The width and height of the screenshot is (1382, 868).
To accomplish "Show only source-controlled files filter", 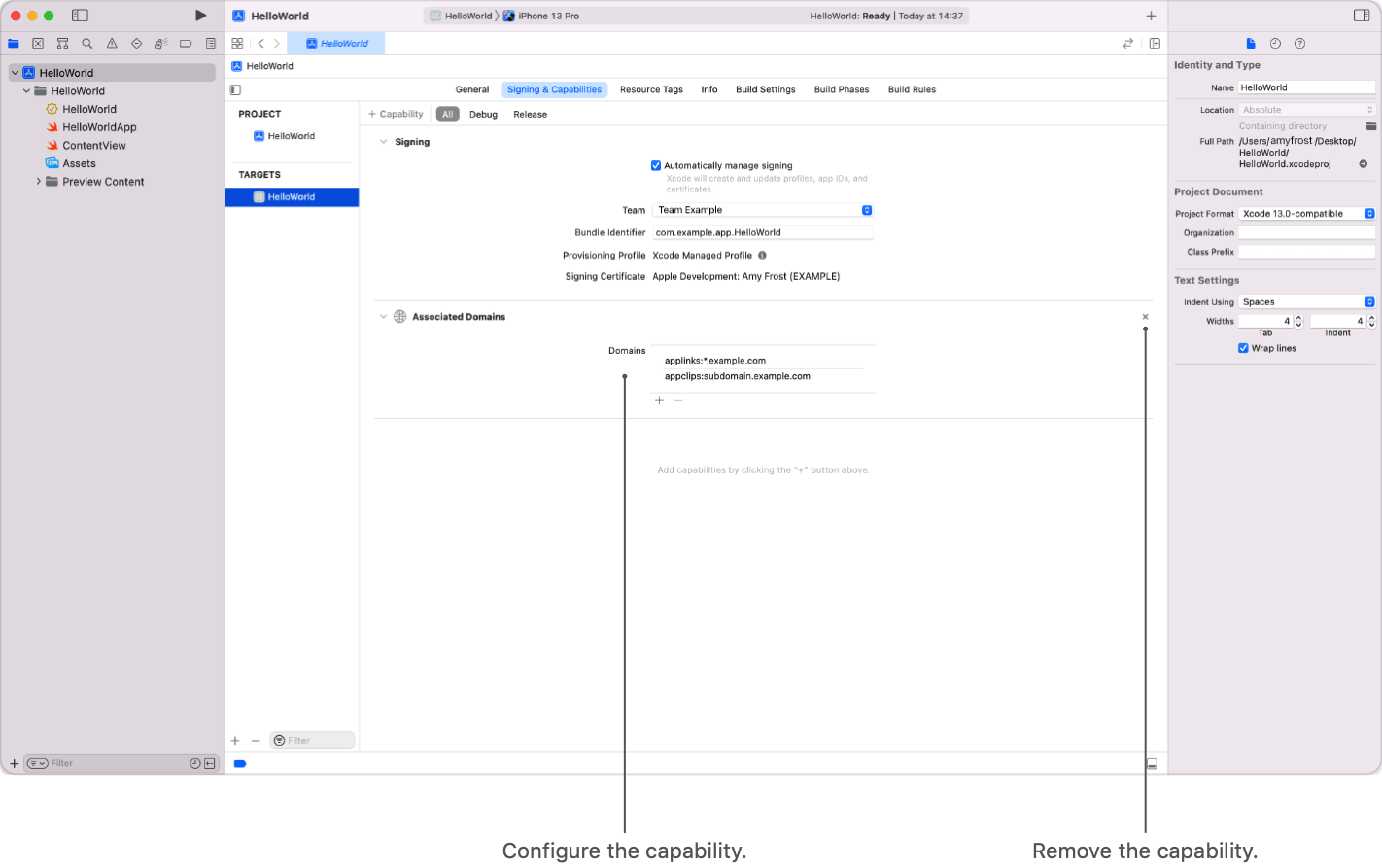I will tap(210, 764).
